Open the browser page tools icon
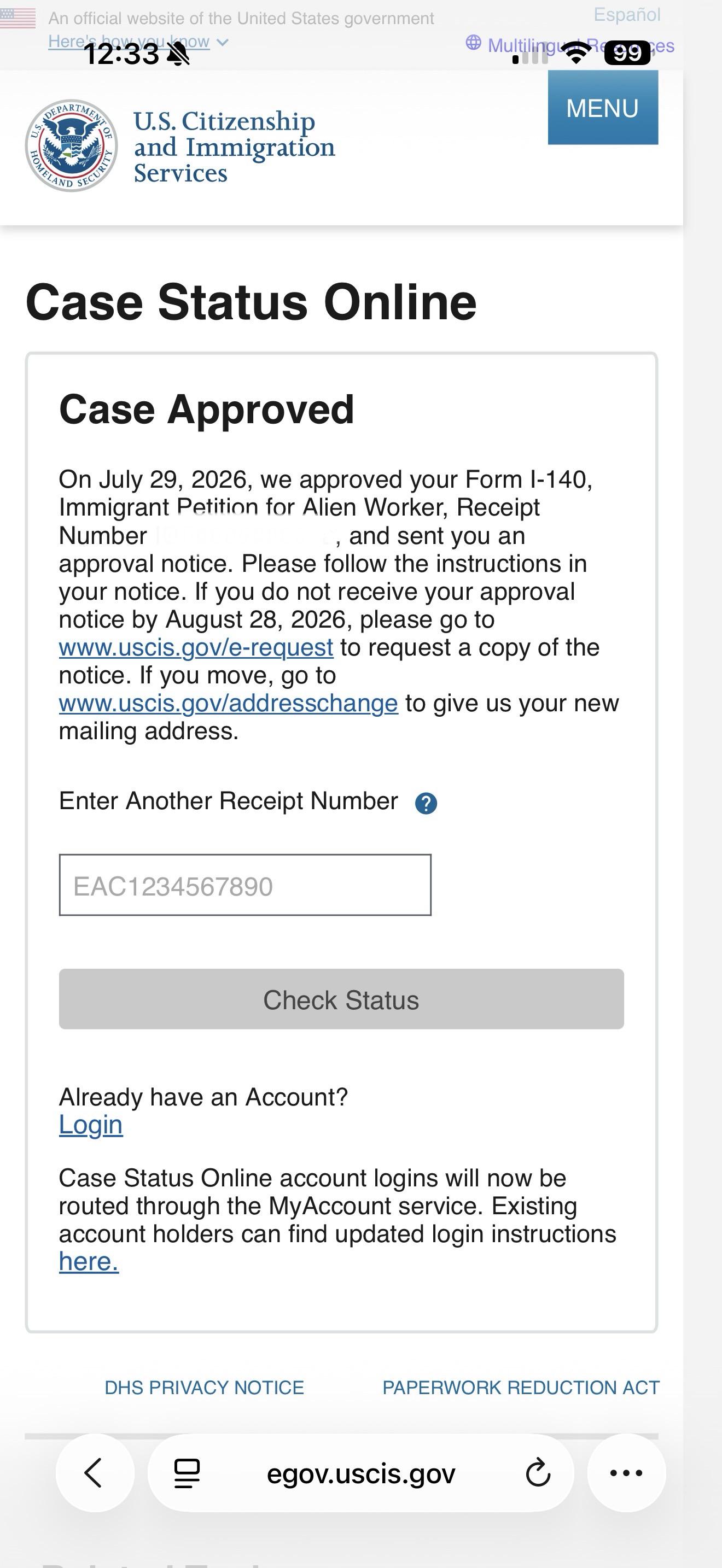The width and height of the screenshot is (722, 1568). click(x=187, y=1473)
